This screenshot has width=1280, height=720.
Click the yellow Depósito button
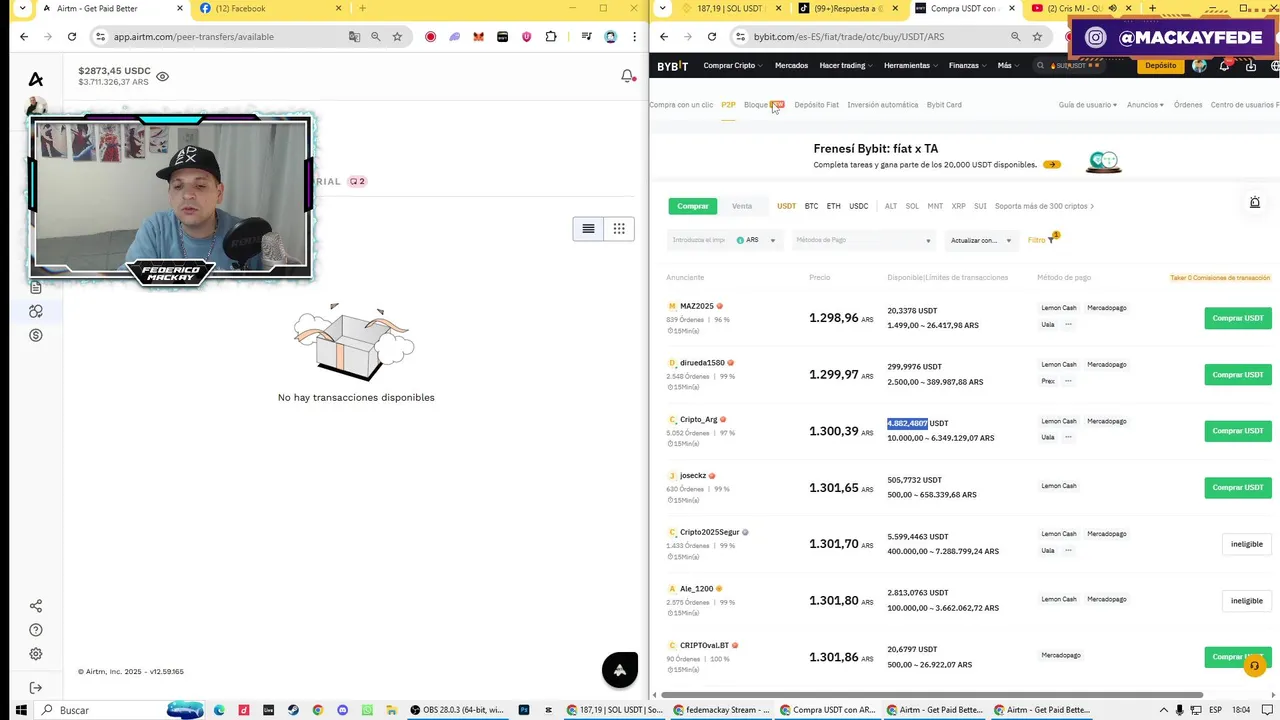(x=1161, y=66)
